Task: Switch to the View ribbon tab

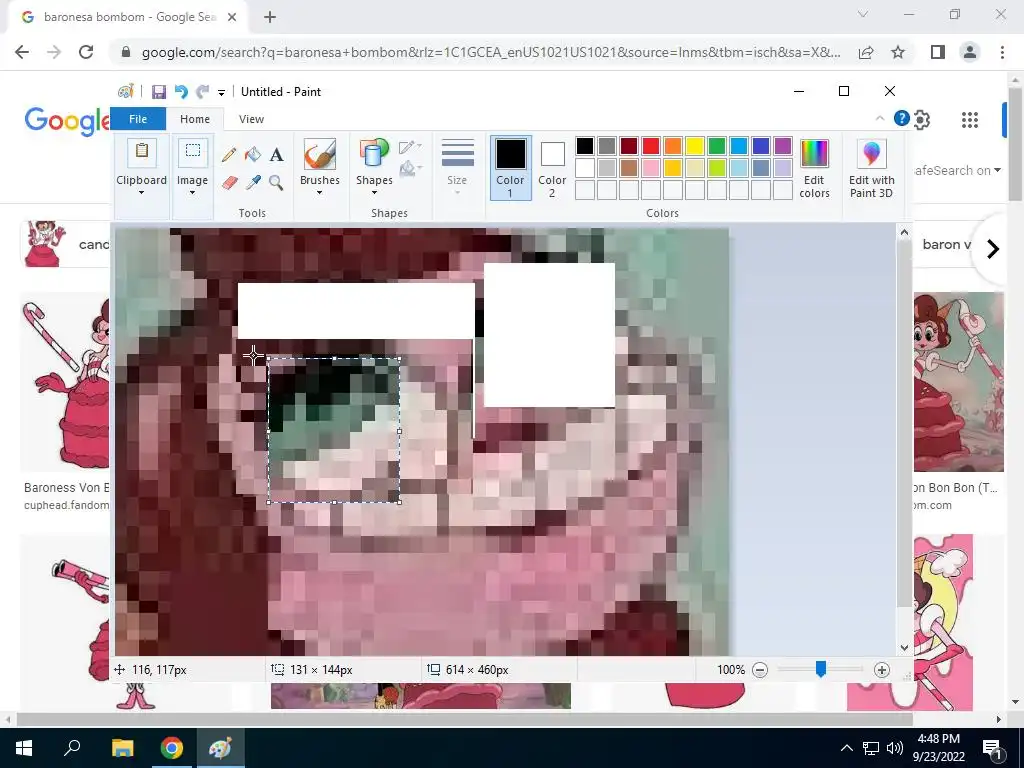Action: coord(251,119)
